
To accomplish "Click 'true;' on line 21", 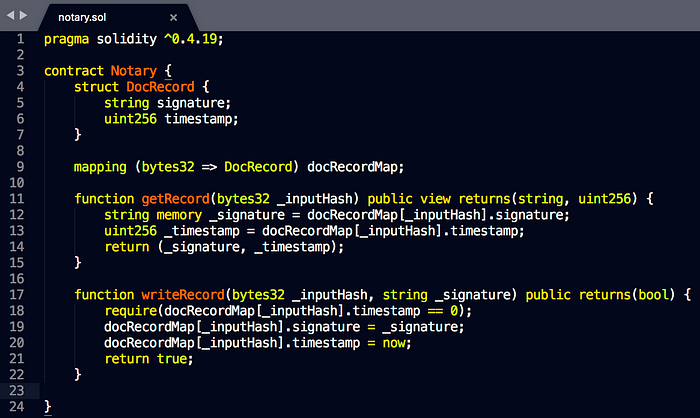I will pyautogui.click(x=175, y=359).
